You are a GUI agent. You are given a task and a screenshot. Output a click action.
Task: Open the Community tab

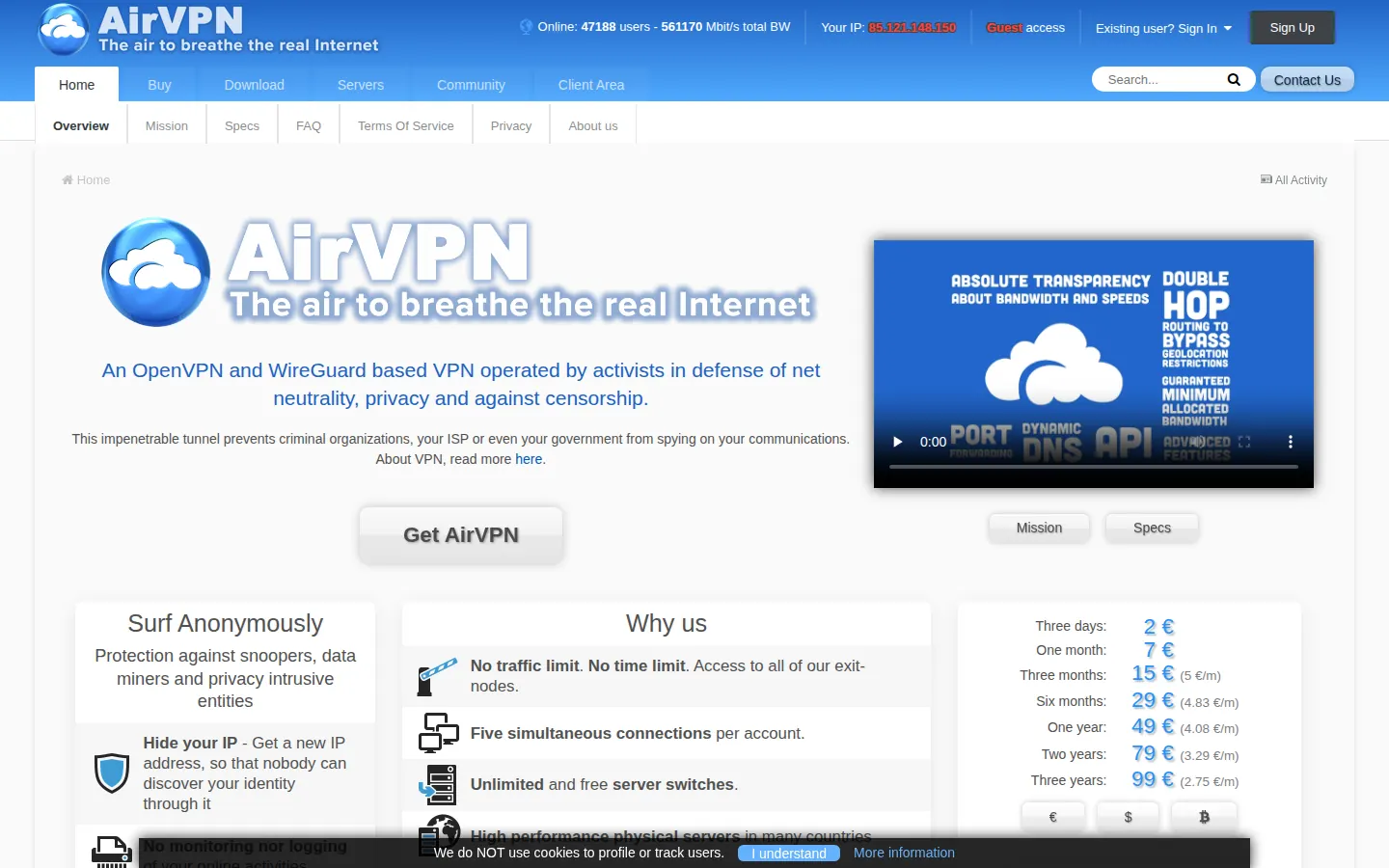471,85
